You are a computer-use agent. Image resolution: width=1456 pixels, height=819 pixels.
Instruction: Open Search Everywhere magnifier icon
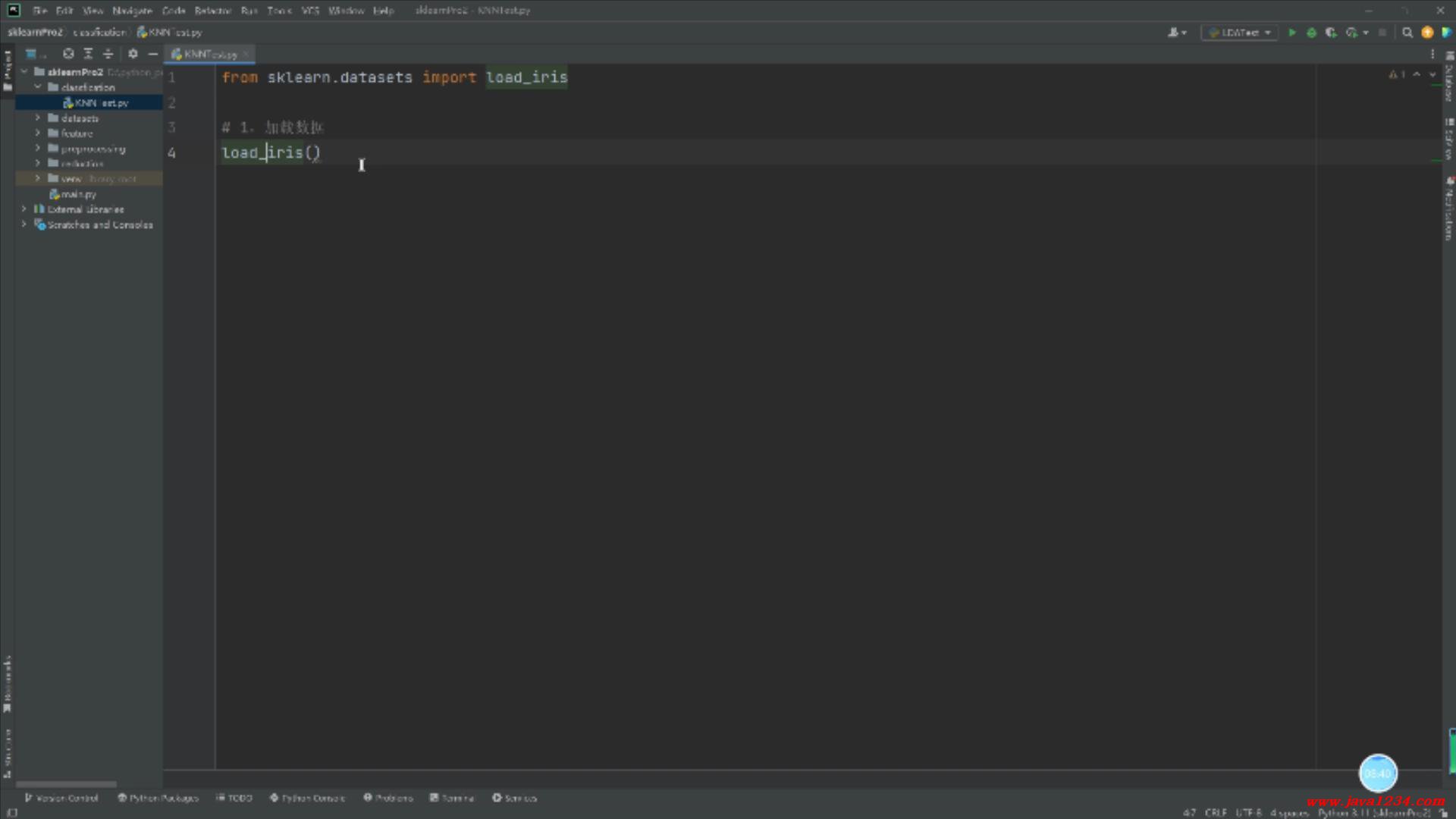pos(1407,33)
